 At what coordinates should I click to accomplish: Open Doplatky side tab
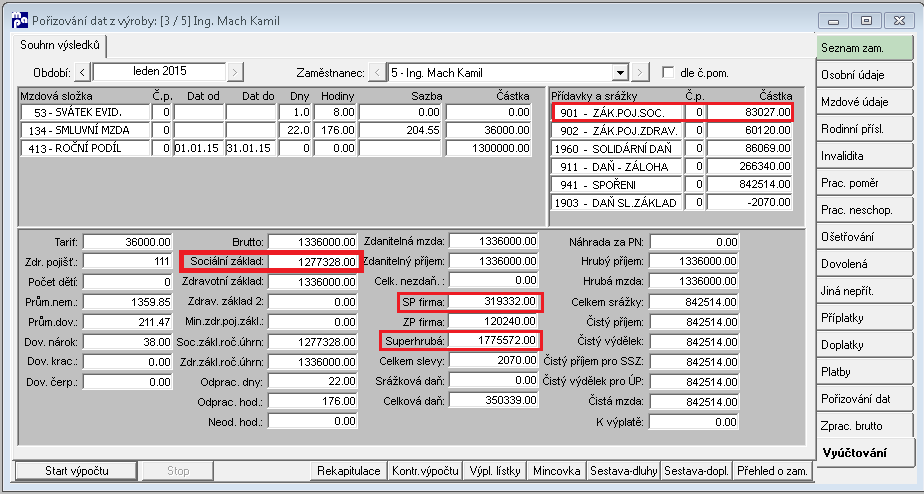coord(864,345)
